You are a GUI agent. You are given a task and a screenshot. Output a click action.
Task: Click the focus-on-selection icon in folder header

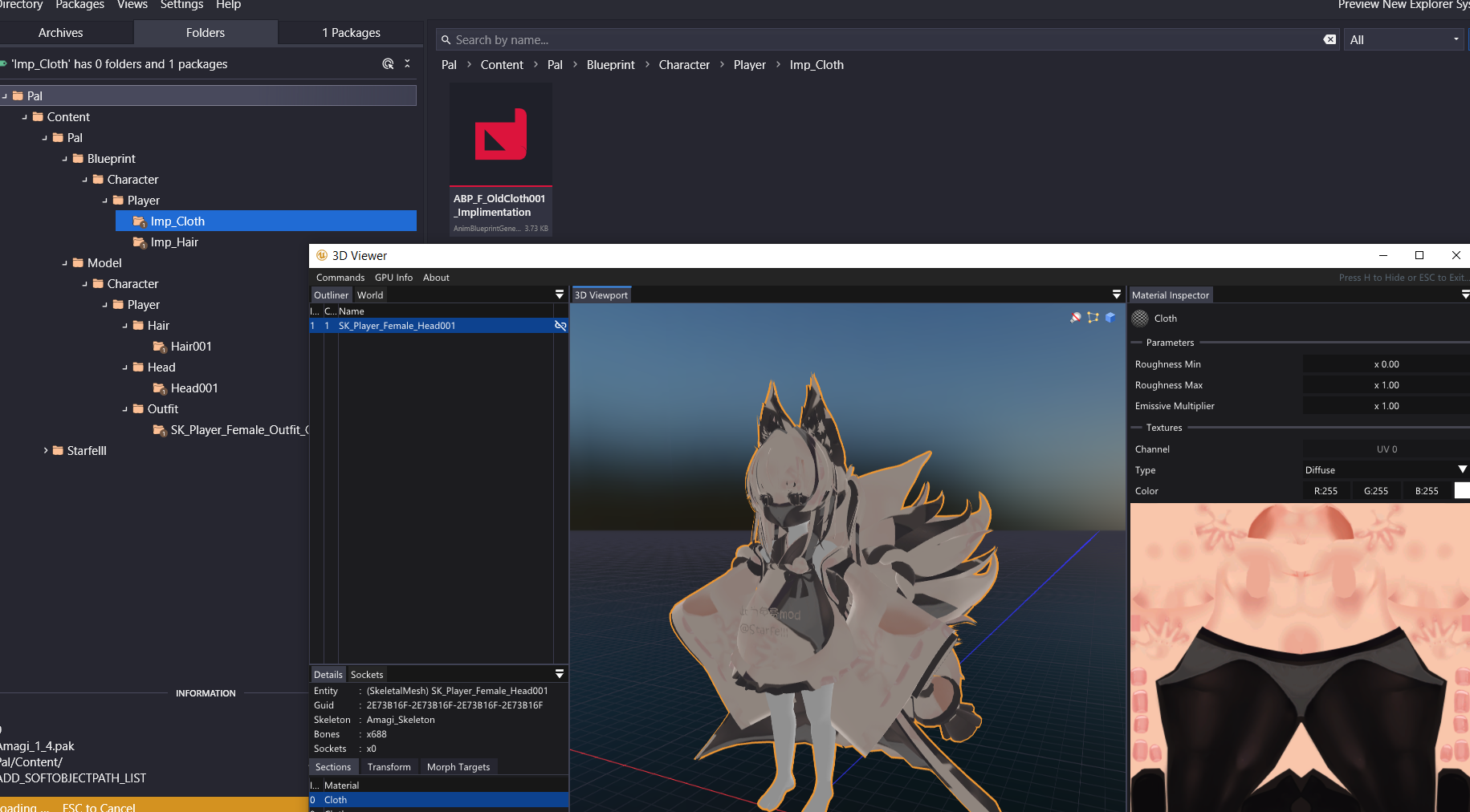[388, 64]
